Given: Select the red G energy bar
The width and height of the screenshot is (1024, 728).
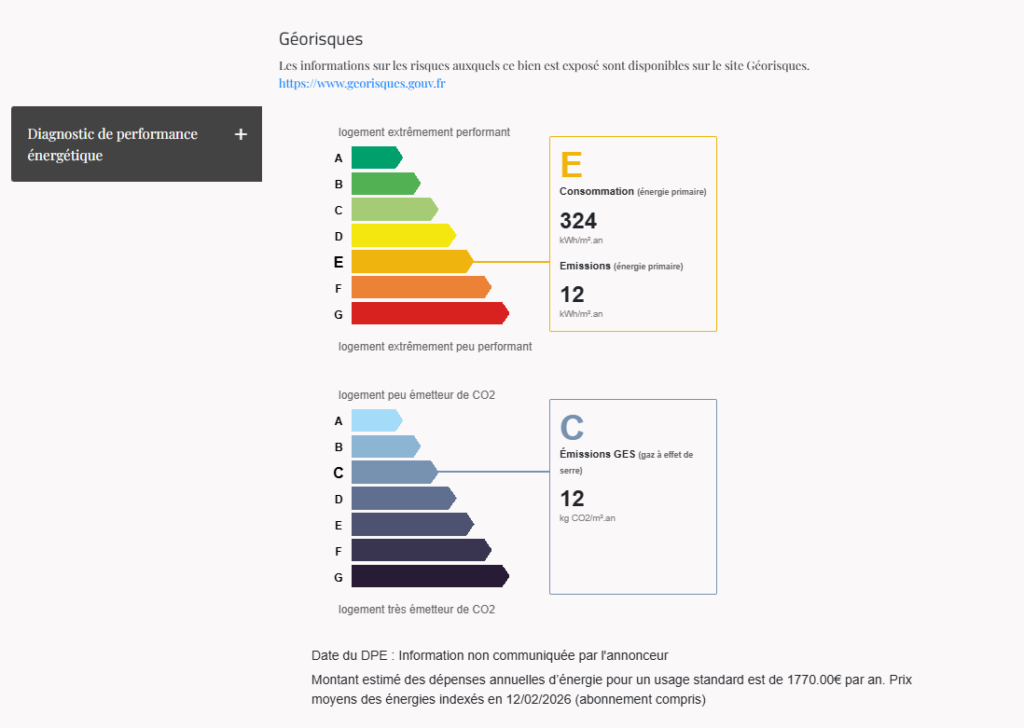Looking at the screenshot, I should click(429, 314).
